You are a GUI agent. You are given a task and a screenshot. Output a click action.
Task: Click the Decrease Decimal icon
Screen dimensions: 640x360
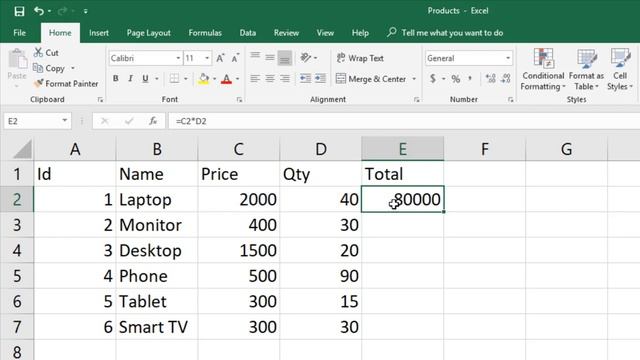tap(506, 78)
